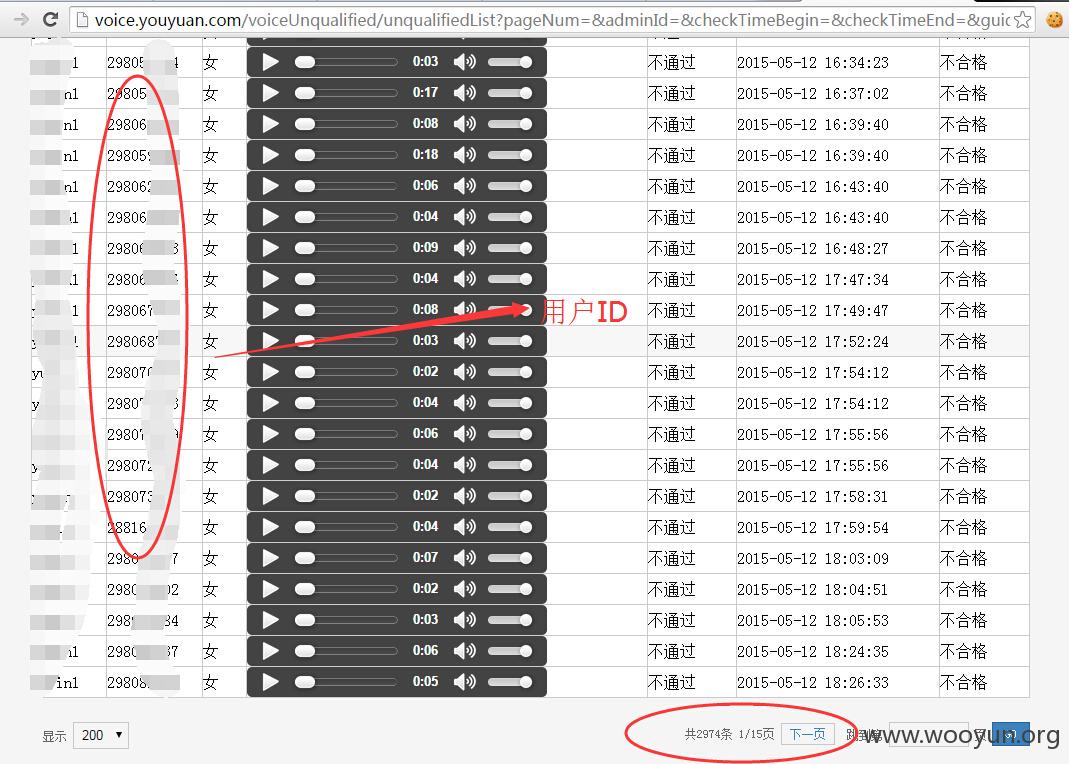Play the audio in the 17:47:34 row
Screen dimensions: 1069x764
coord(270,279)
